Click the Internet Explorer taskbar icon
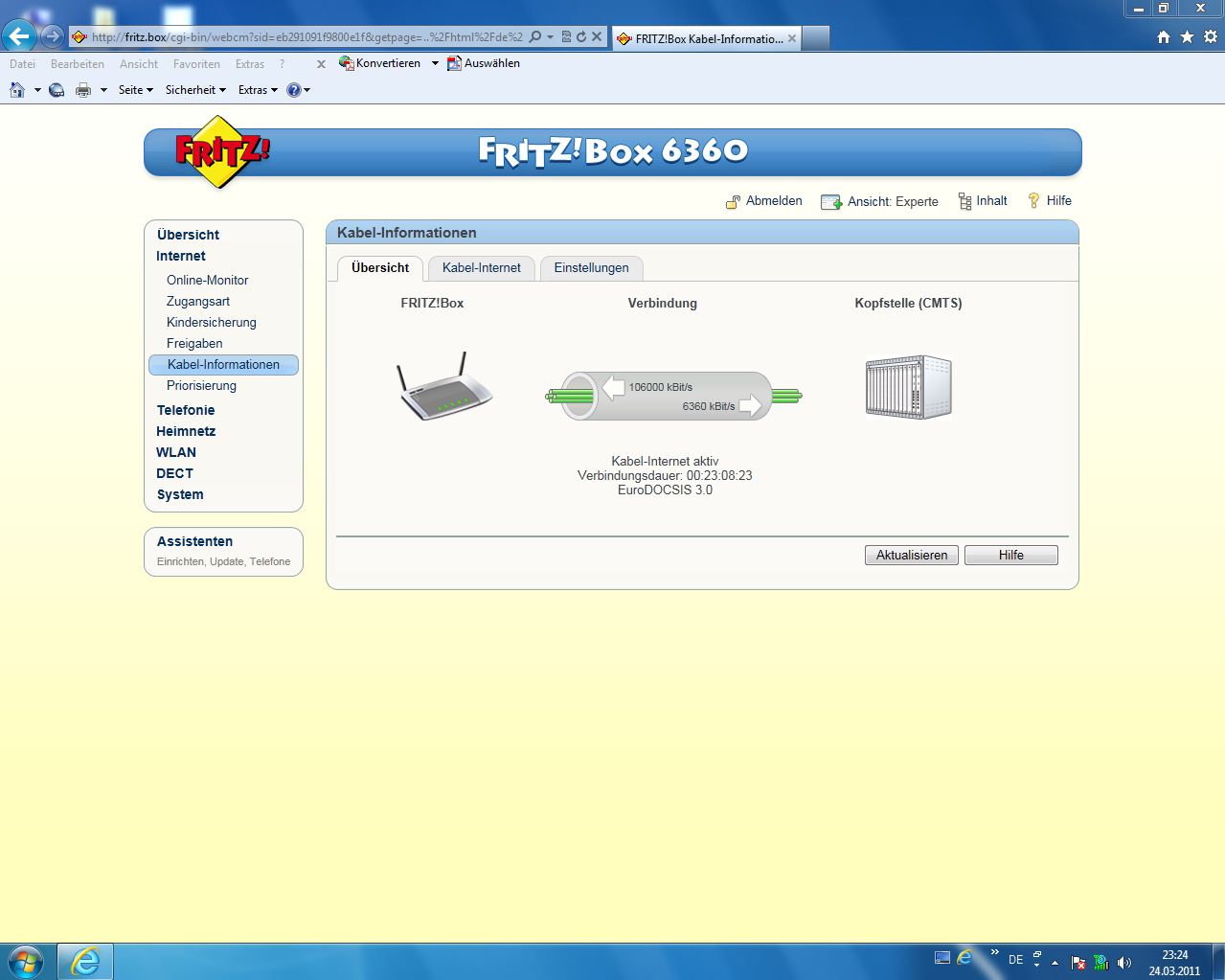The image size is (1225, 980). 85,962
